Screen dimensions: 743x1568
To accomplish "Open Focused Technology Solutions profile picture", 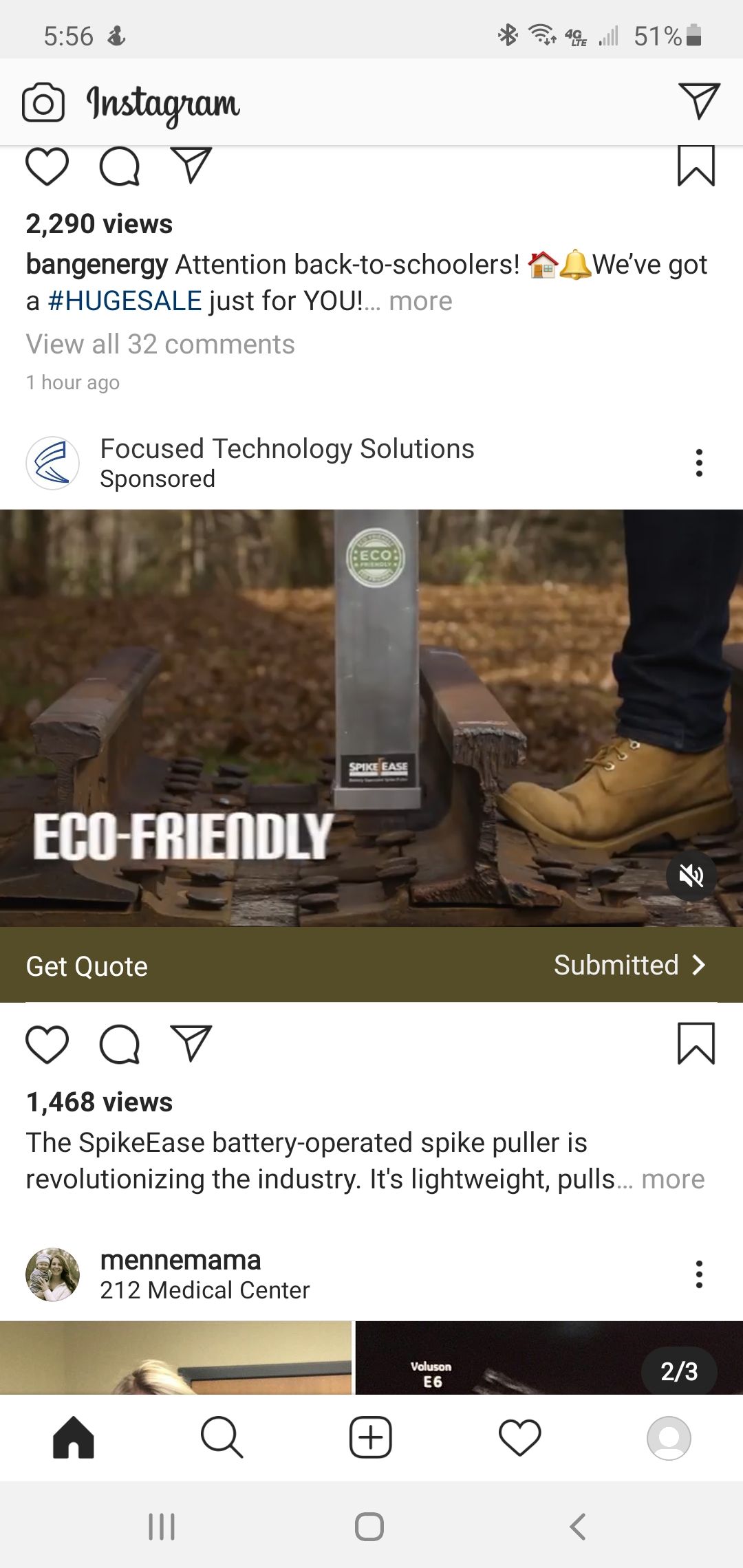I will [52, 463].
